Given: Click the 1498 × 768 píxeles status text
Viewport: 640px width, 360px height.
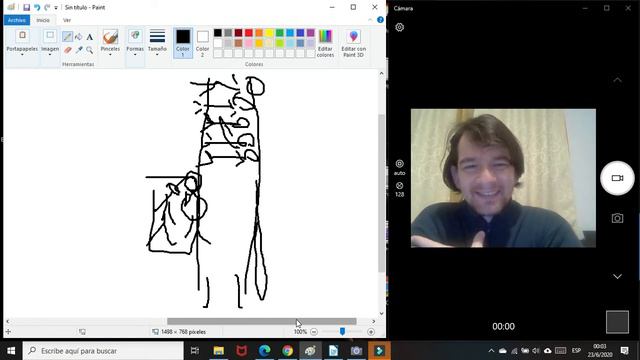Looking at the screenshot, I should point(183,332).
